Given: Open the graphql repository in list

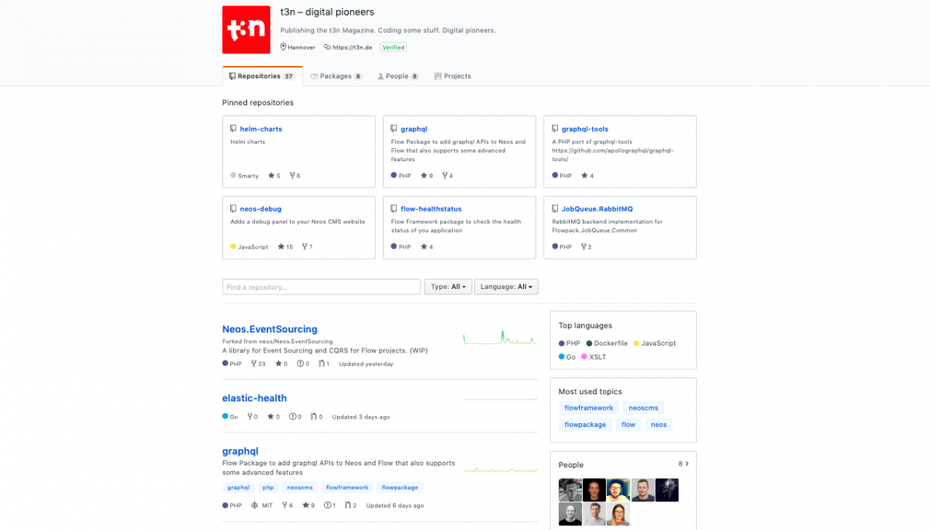Looking at the screenshot, I should [240, 451].
